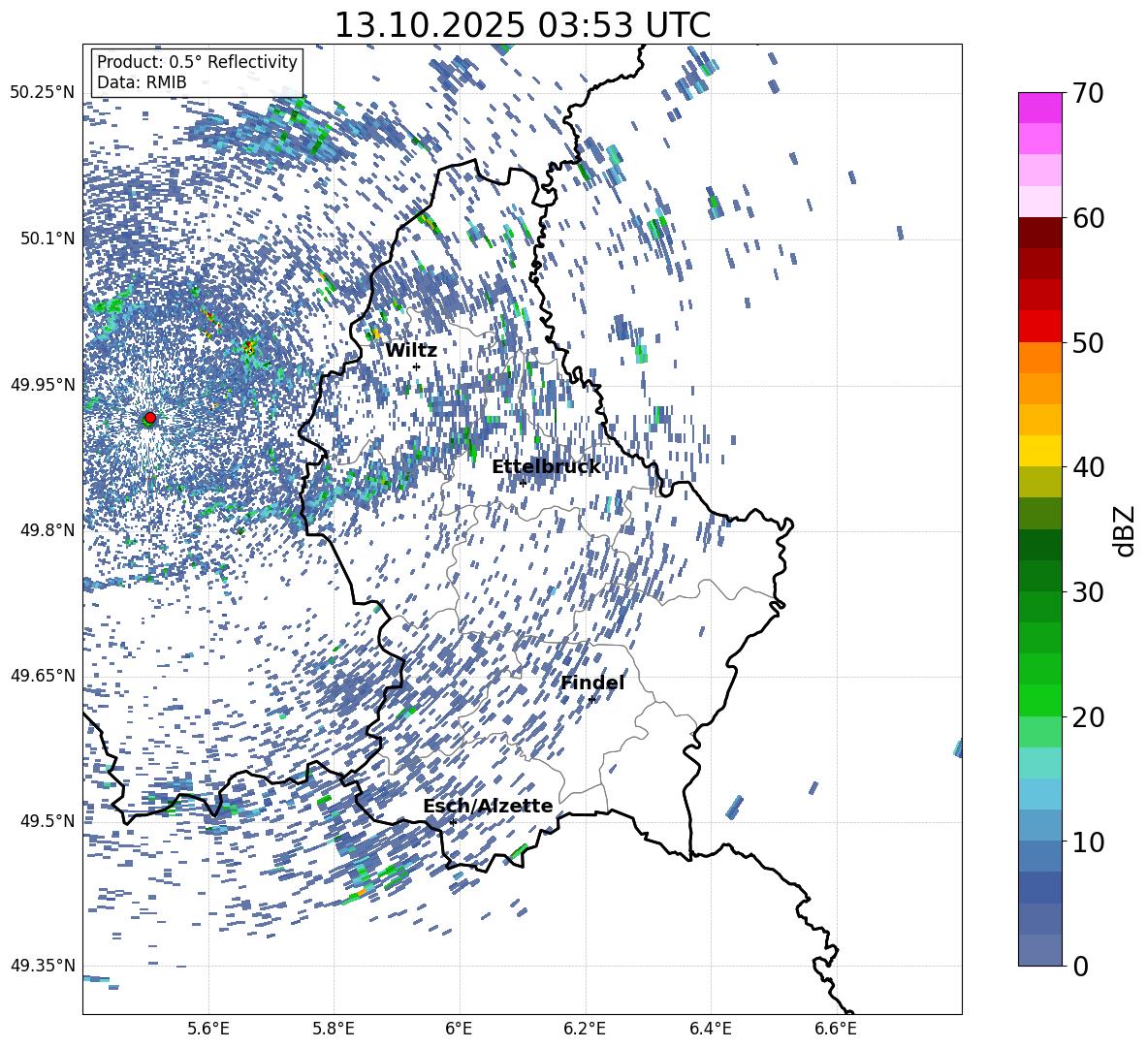
Task: Click the colorbar tick label 10
Action: [x=1088, y=842]
